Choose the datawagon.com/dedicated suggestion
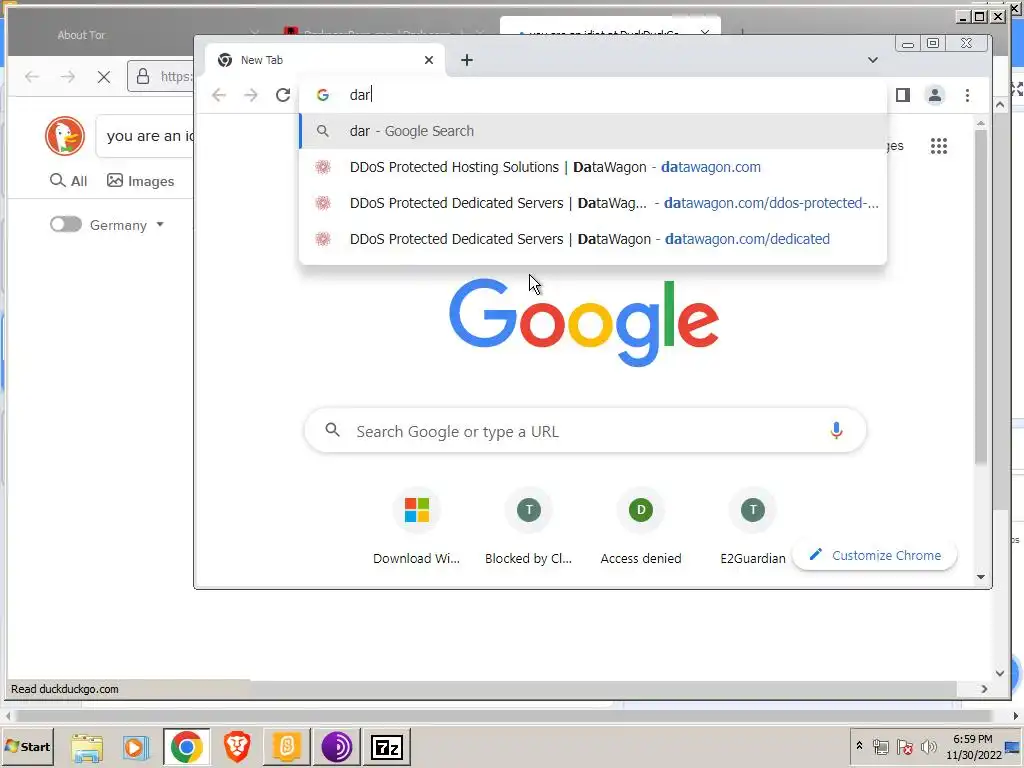The image size is (1024, 768). (593, 239)
